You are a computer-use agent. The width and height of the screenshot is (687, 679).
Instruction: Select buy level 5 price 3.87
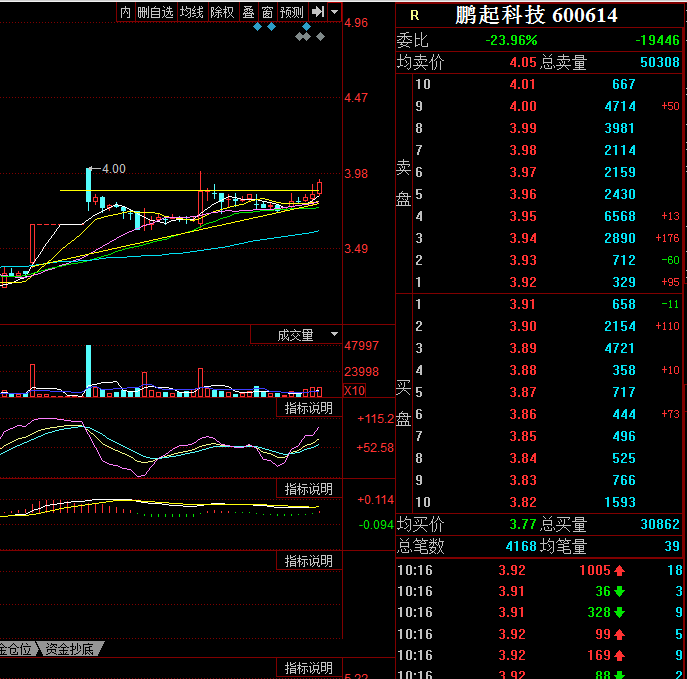(523, 392)
